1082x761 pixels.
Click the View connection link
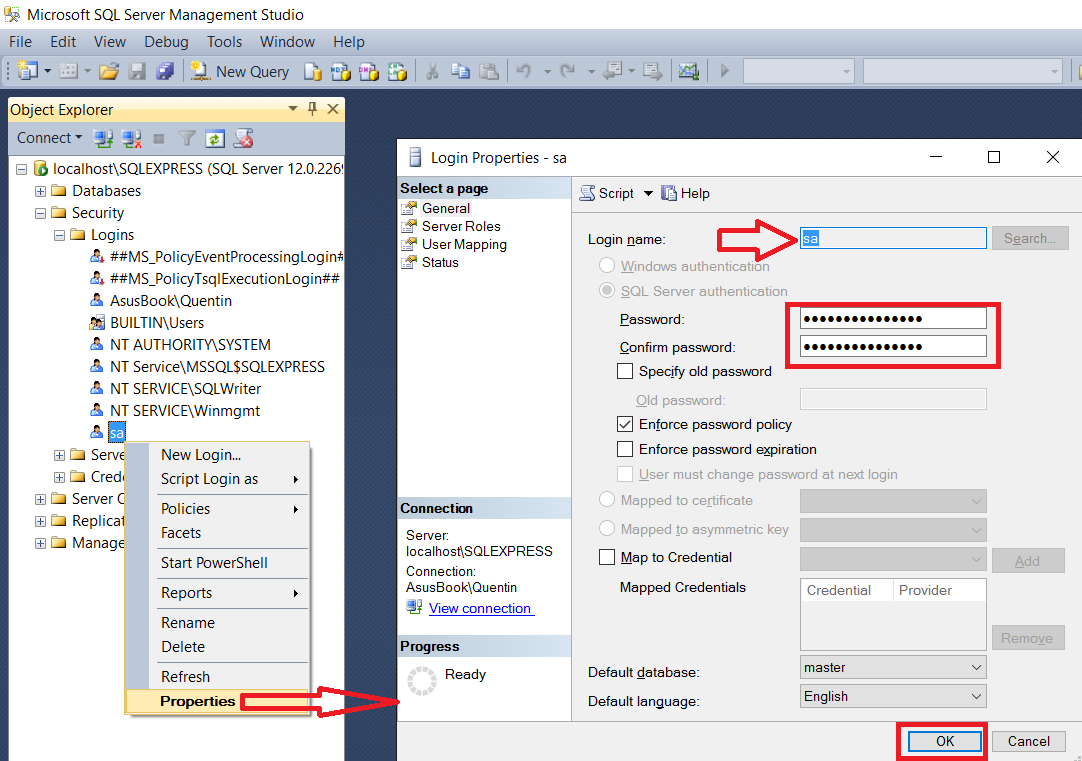480,608
